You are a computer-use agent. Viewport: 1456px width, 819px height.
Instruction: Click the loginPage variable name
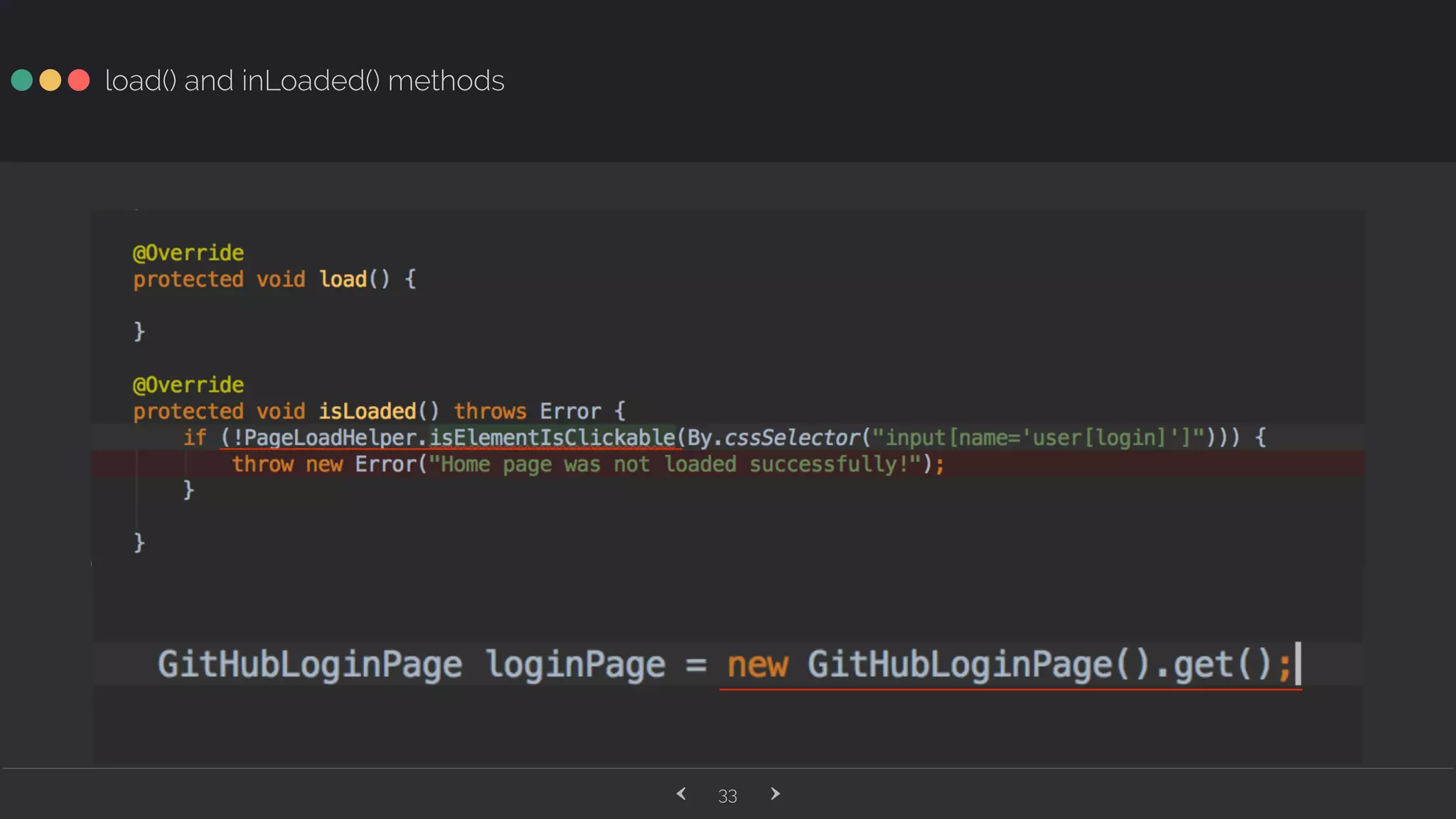pos(576,665)
